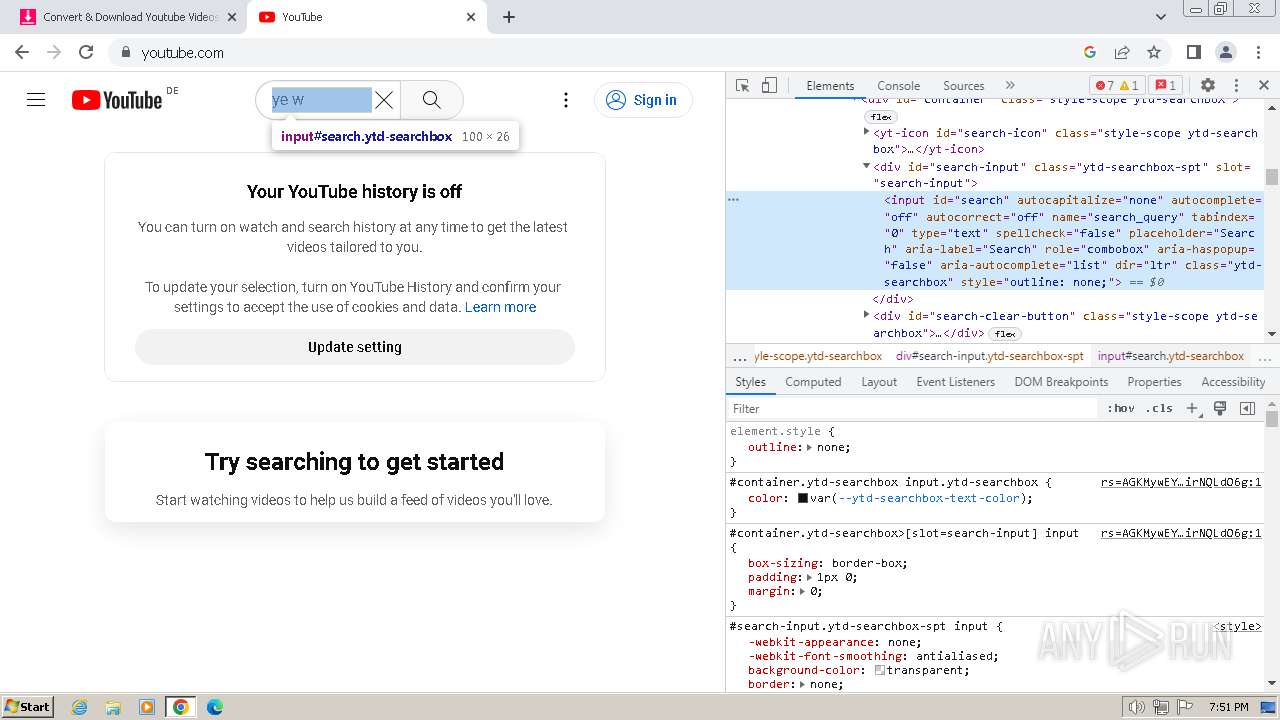The width and height of the screenshot is (1280, 720).
Task: Switch to the Elements panel tab
Action: pos(830,86)
